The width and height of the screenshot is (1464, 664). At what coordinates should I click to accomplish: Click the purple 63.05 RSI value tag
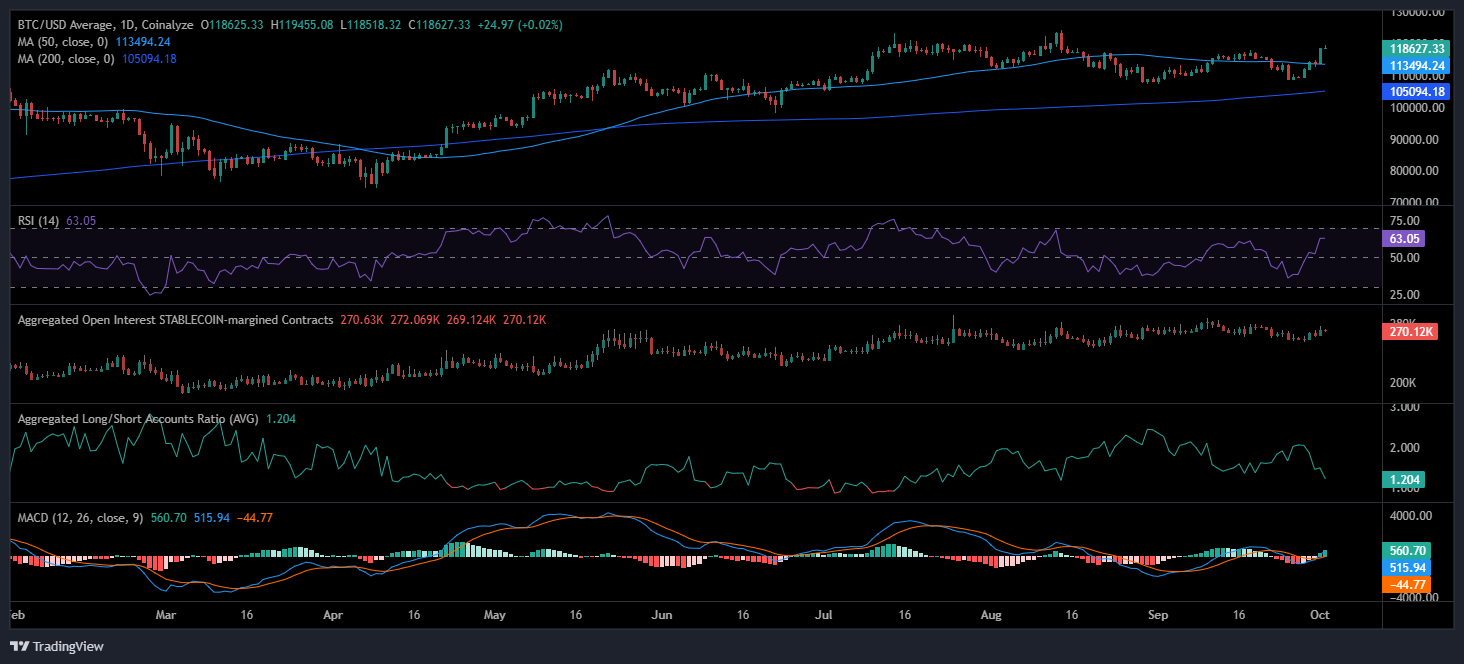(1403, 239)
